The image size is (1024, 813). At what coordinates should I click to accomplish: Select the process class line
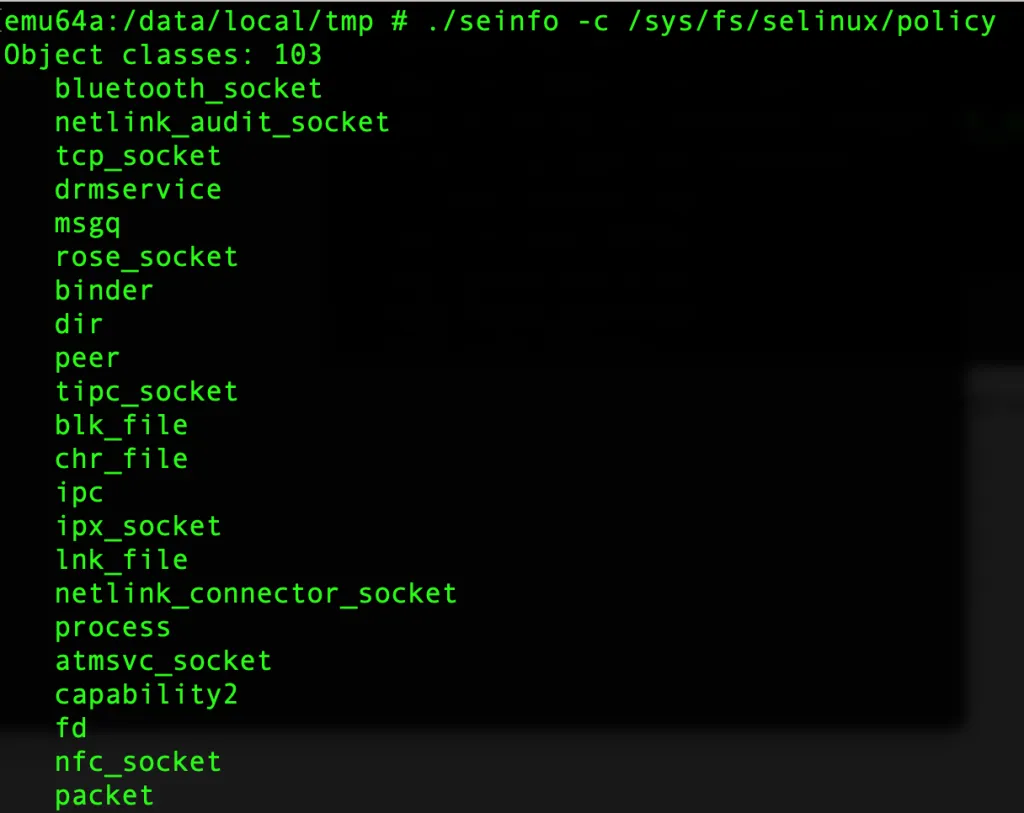(x=112, y=628)
